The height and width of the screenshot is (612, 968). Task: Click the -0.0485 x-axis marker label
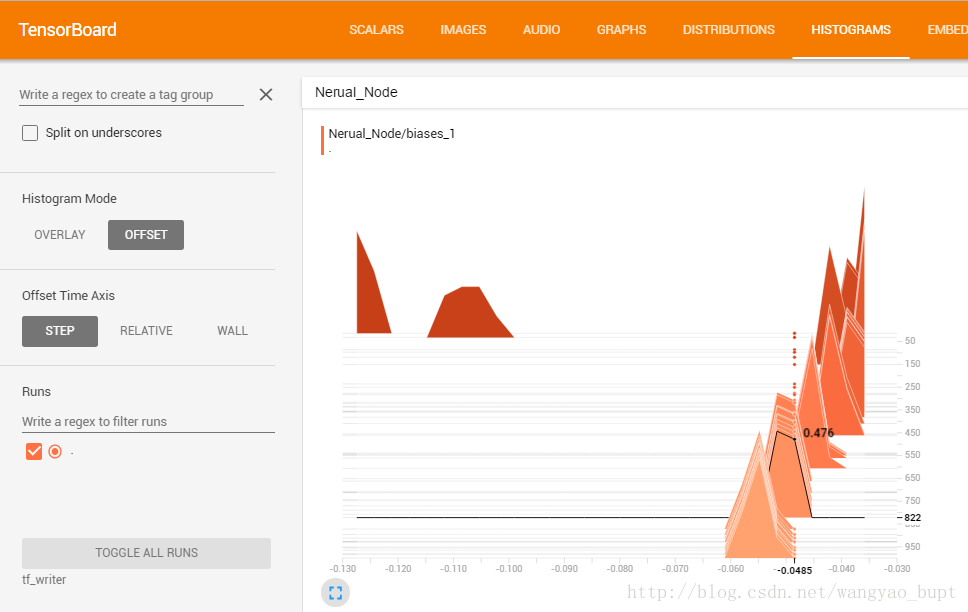pyautogui.click(x=795, y=571)
